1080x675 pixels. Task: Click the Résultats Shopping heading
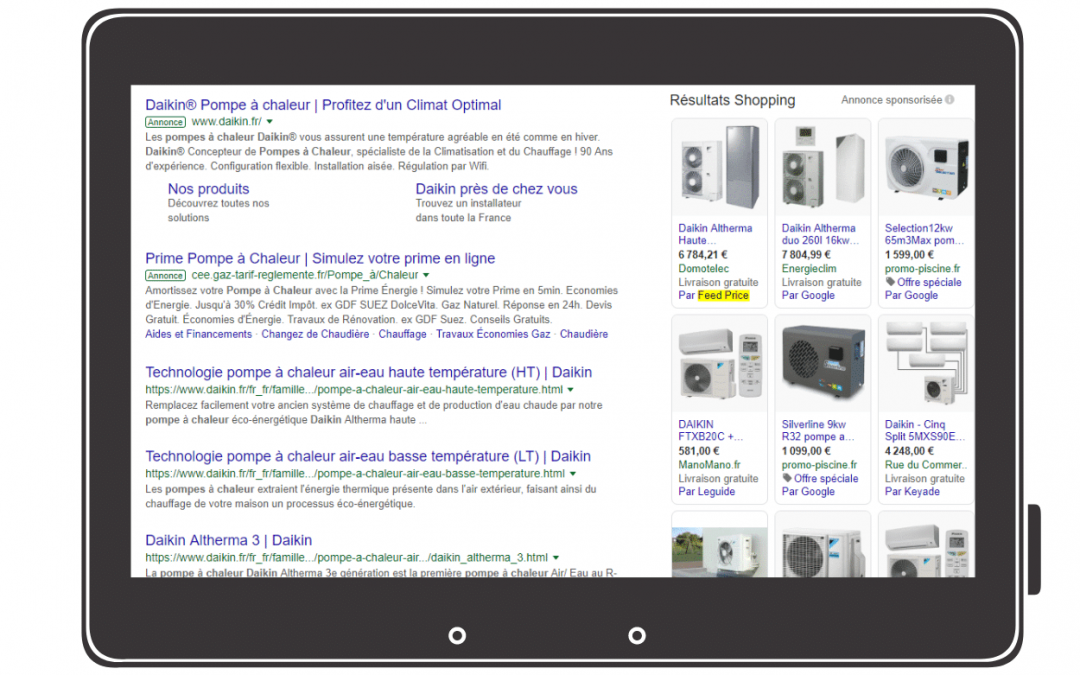[732, 101]
